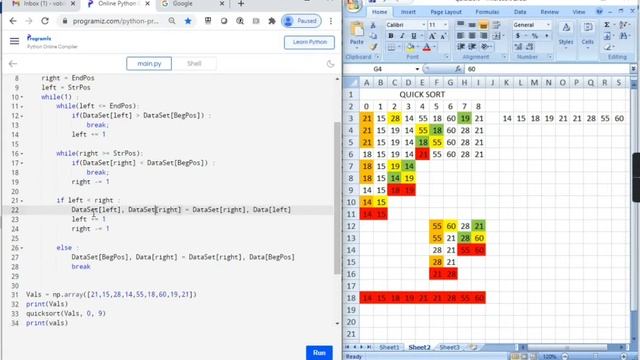Open the Programiz hamburger menu

(x=14, y=41)
